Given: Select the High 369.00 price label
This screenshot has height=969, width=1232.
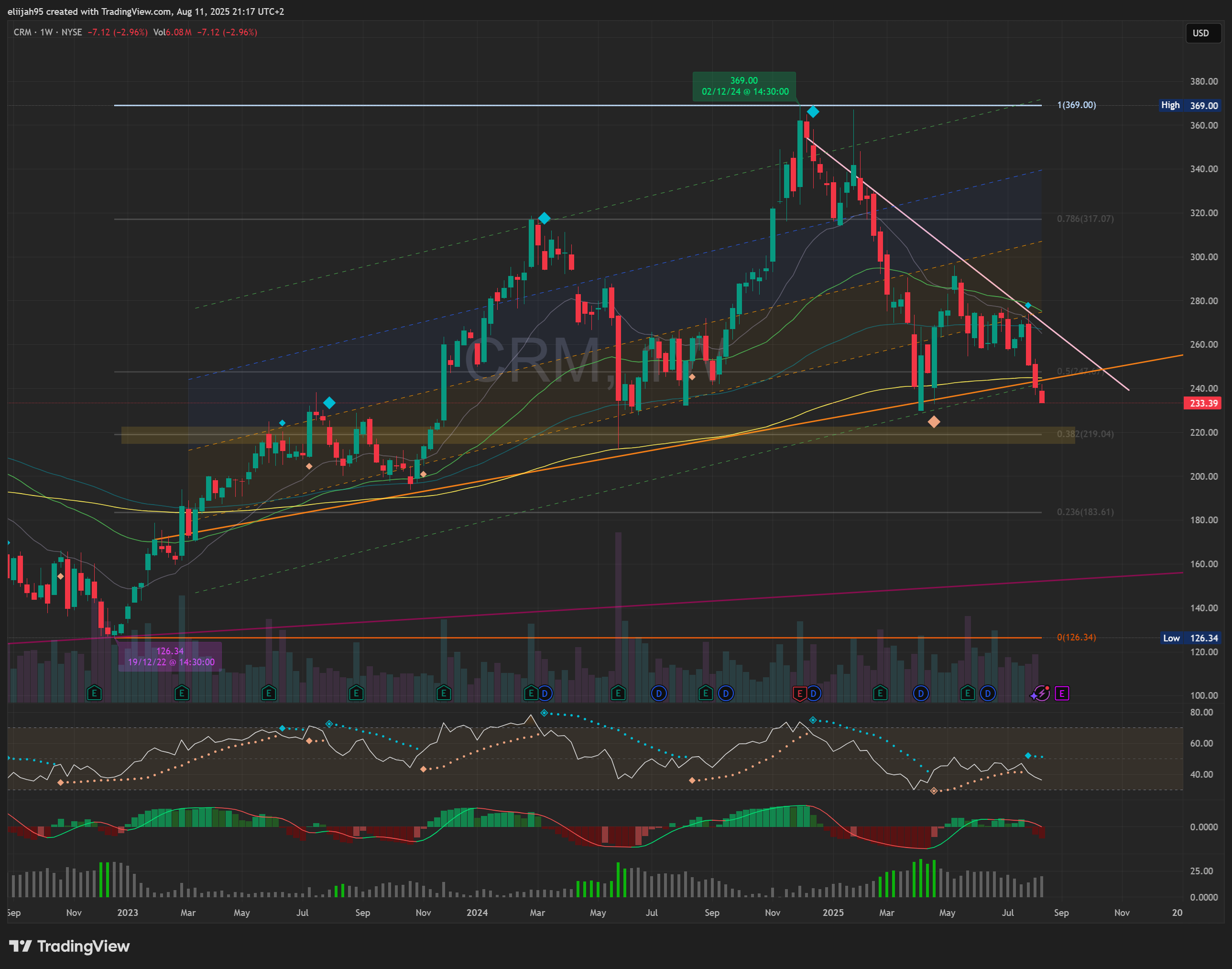Looking at the screenshot, I should click(x=1189, y=106).
